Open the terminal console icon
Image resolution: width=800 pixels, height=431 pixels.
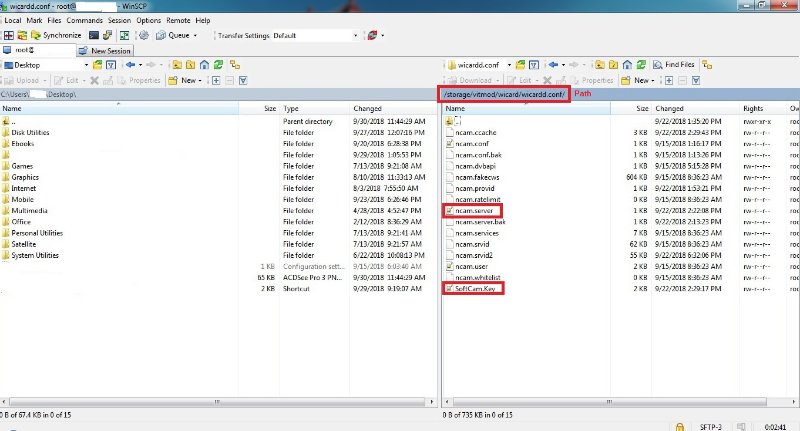(94, 35)
